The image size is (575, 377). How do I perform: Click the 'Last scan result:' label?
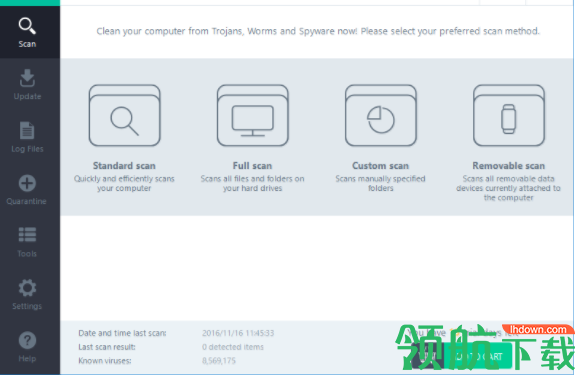pyautogui.click(x=107, y=347)
